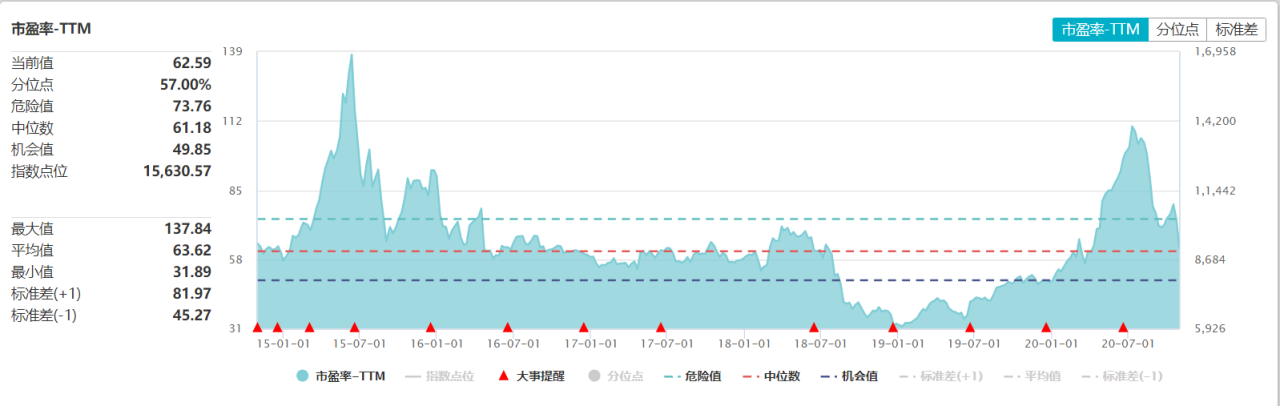Click the 标准差(+1) value 81.97
Viewport: 1280px width, 406px height.
pos(192,293)
